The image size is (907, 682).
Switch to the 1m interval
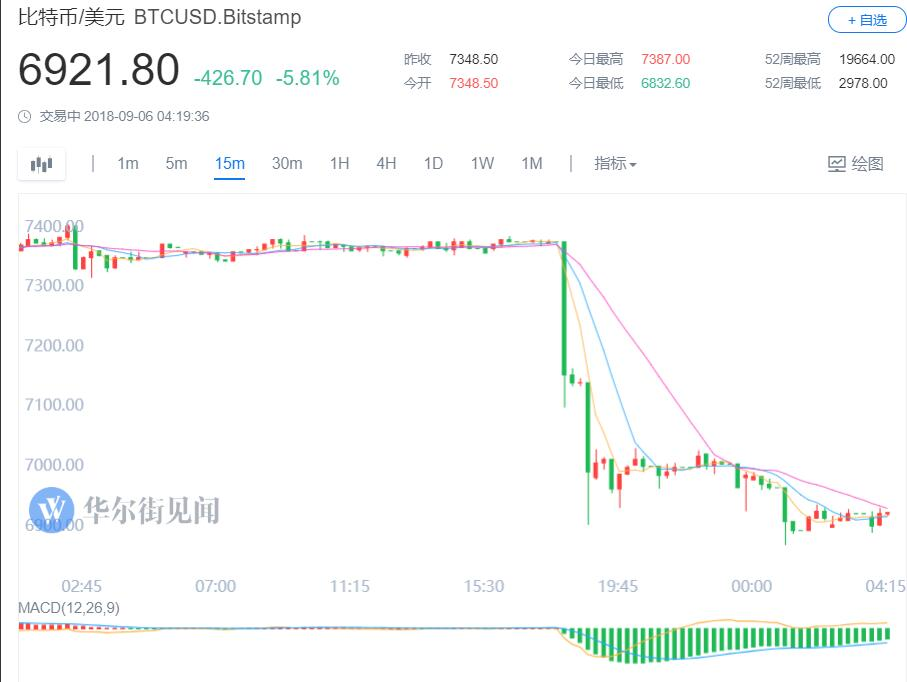point(128,164)
